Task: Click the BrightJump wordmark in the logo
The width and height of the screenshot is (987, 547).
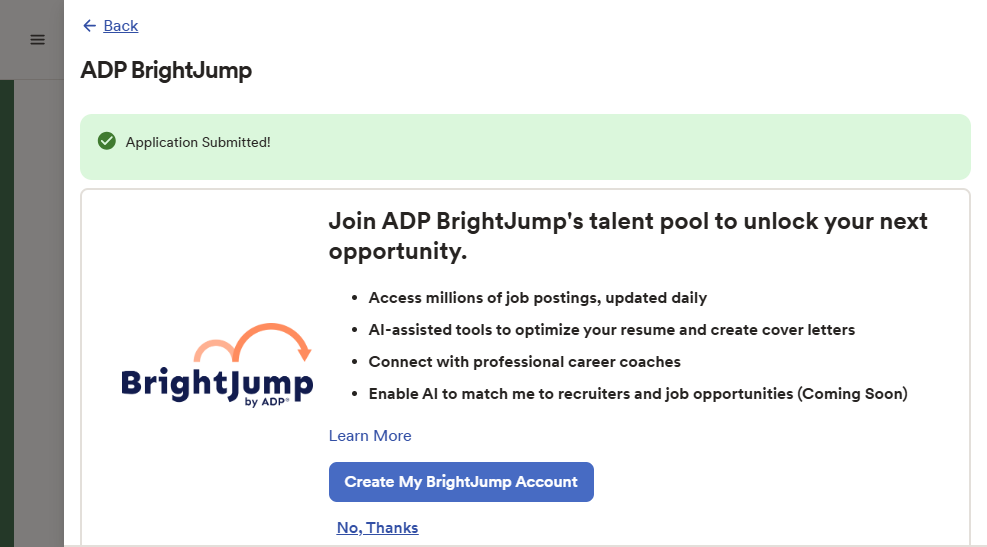Action: [x=216, y=382]
